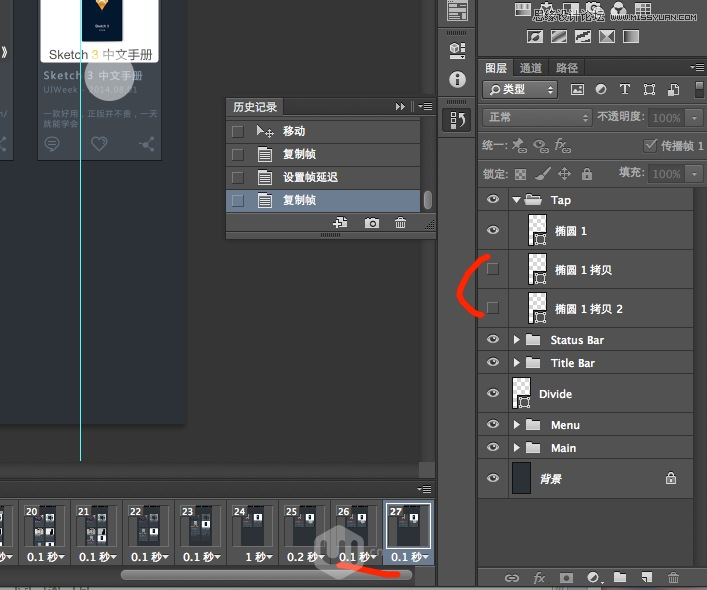Open the Info panel icon in dock
The width and height of the screenshot is (707, 590).
pos(457,79)
